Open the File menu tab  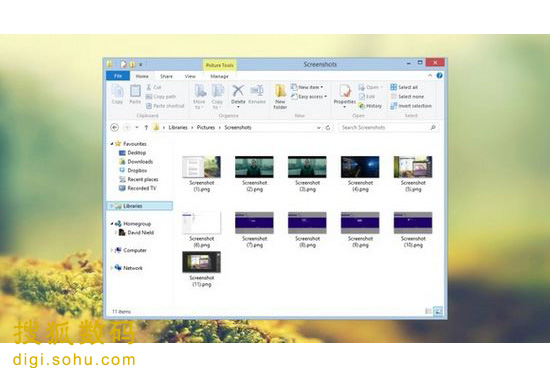(118, 76)
